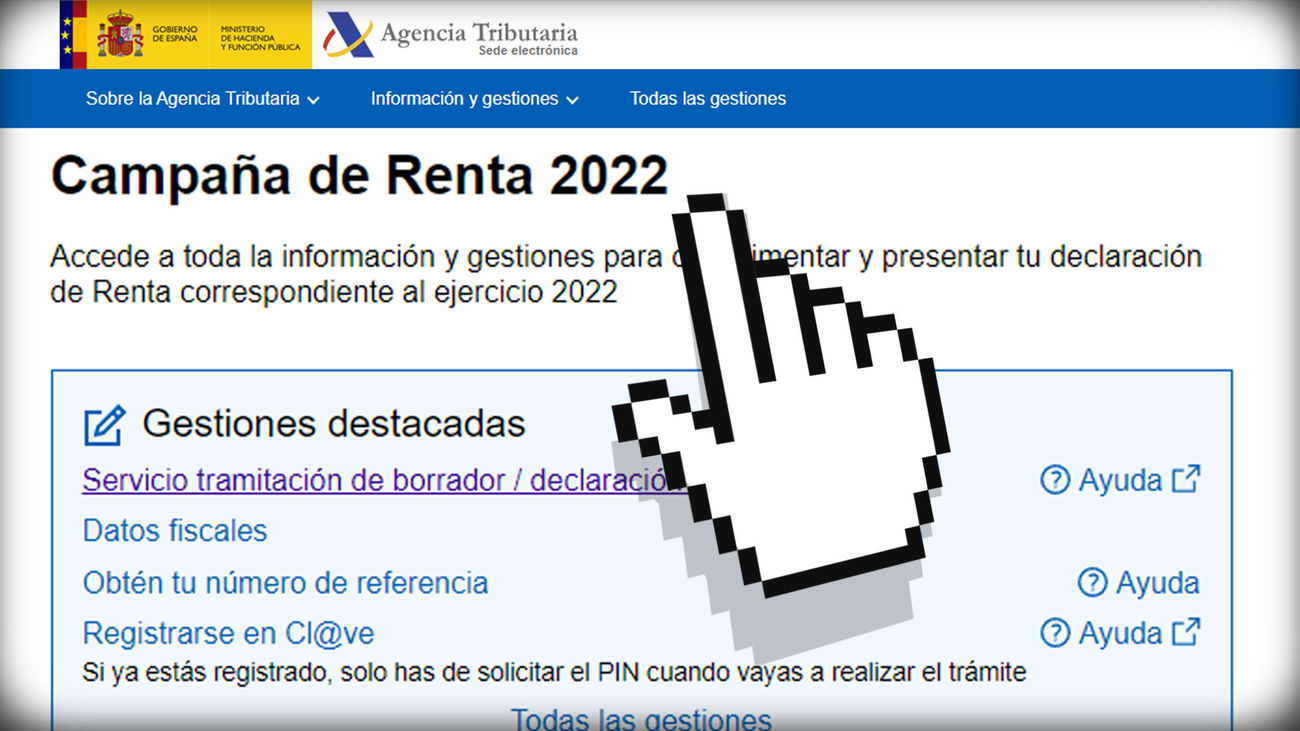Viewport: 1300px width, 731px height.
Task: Open Obtén tu número de referencia
Action: pos(284,582)
